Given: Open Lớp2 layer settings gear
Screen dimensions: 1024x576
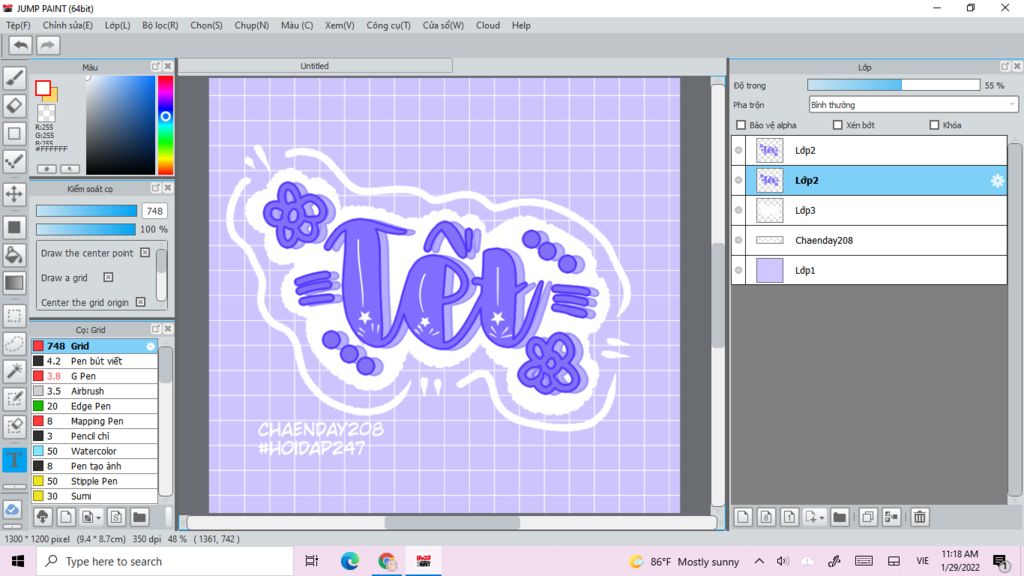Looking at the screenshot, I should click(x=997, y=181).
